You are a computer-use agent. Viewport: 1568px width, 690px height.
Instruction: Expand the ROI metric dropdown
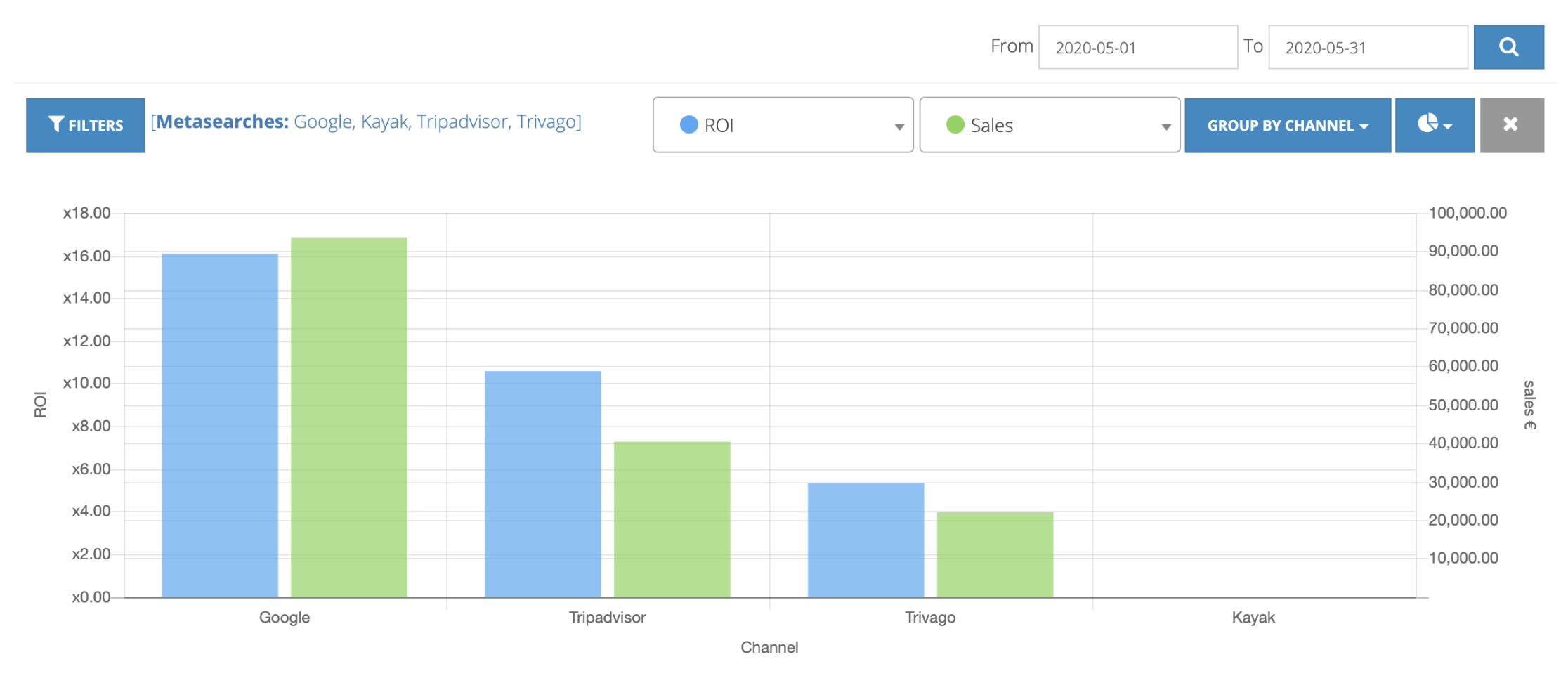[783, 125]
